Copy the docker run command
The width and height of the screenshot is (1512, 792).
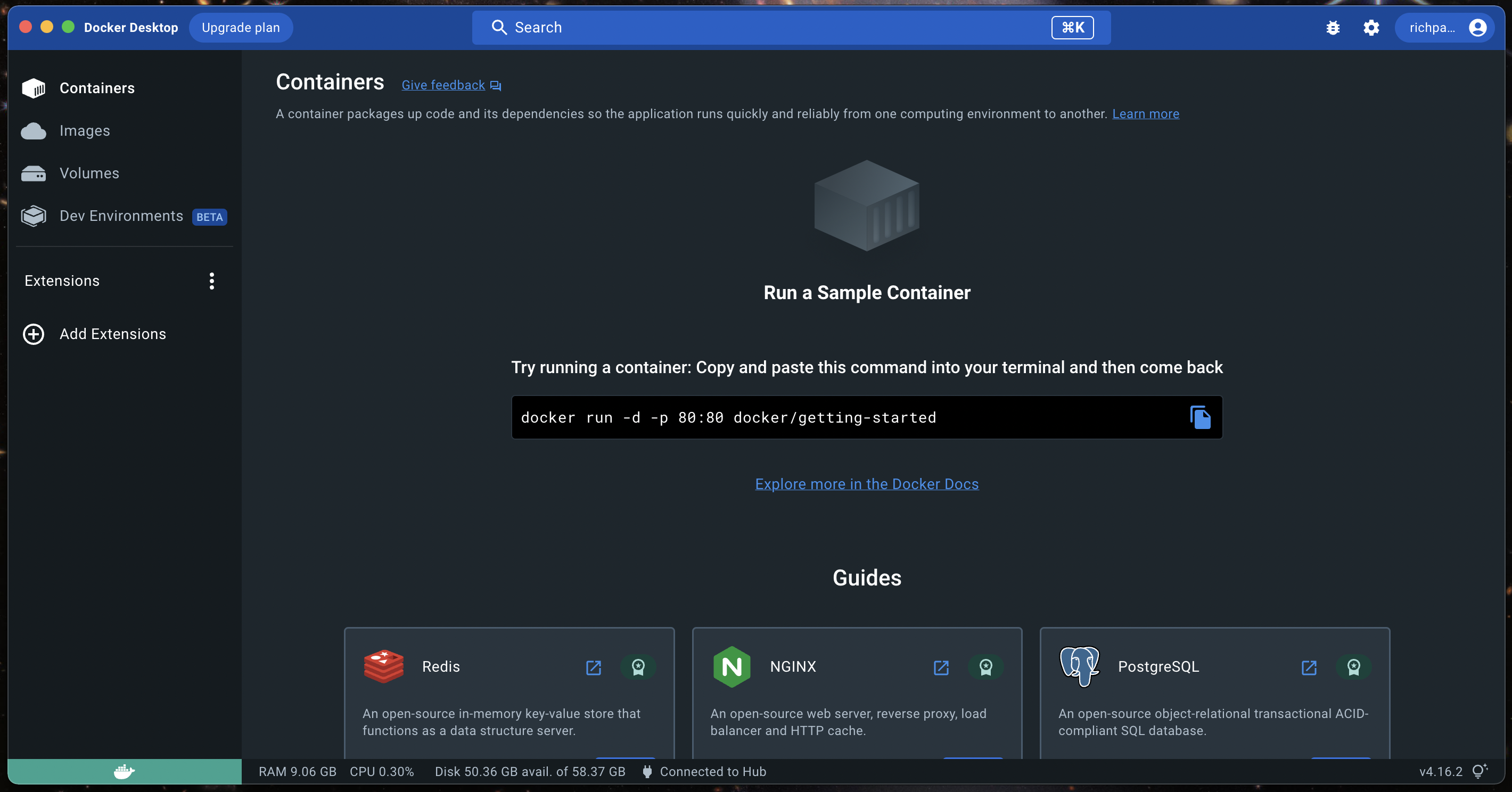[x=1199, y=417]
